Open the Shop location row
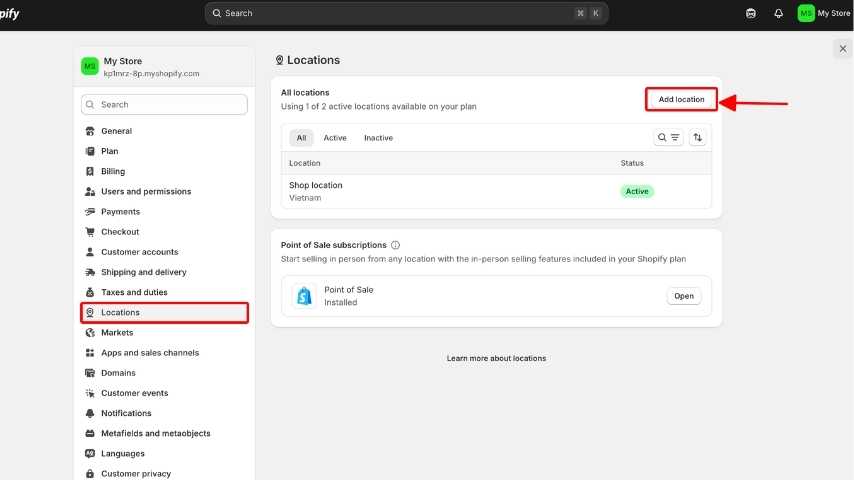854x480 pixels. tap(496, 191)
